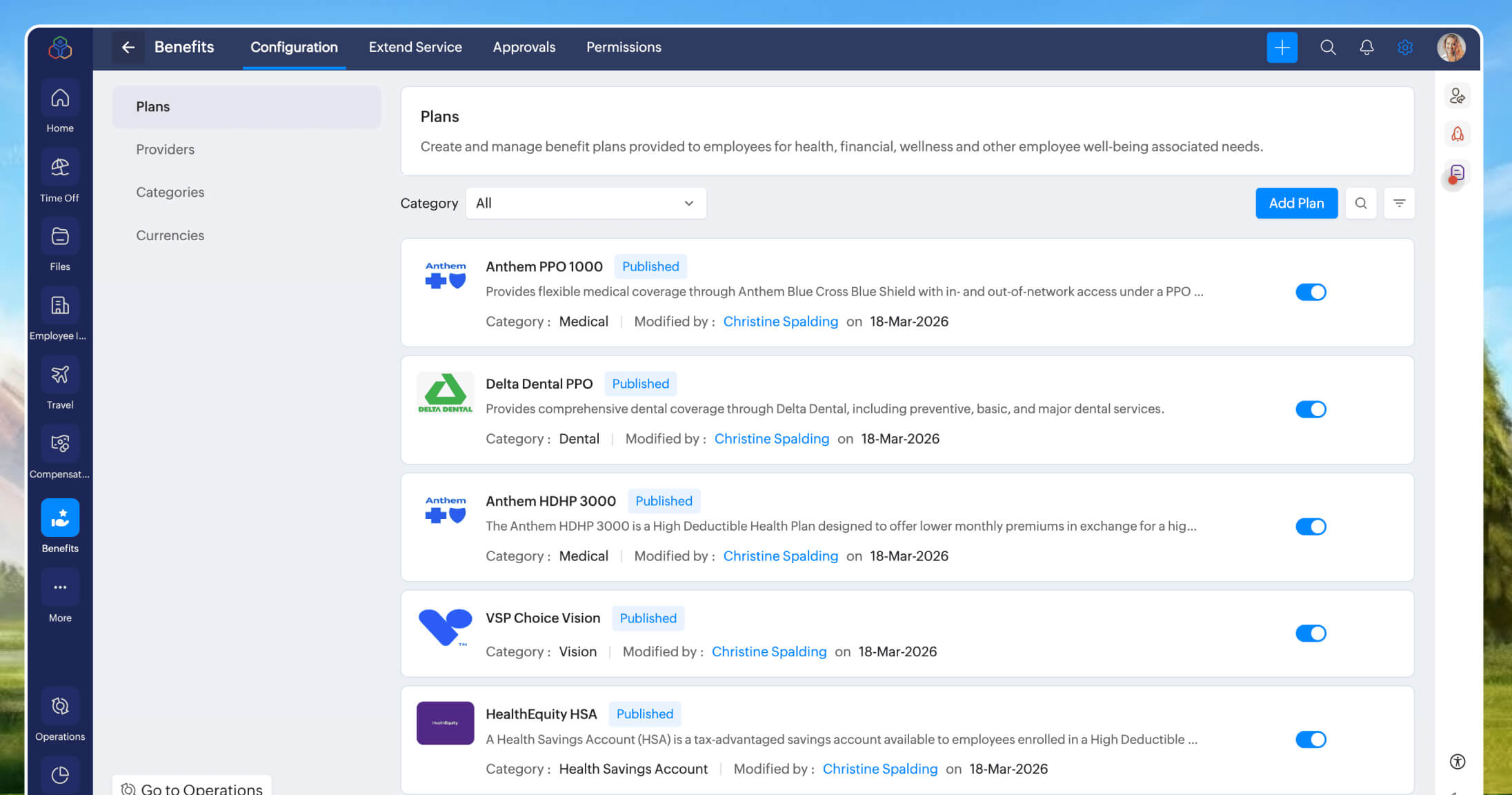Open Christine Spalding link on Delta Dental PPO
This screenshot has height=795, width=1512.
(x=771, y=439)
